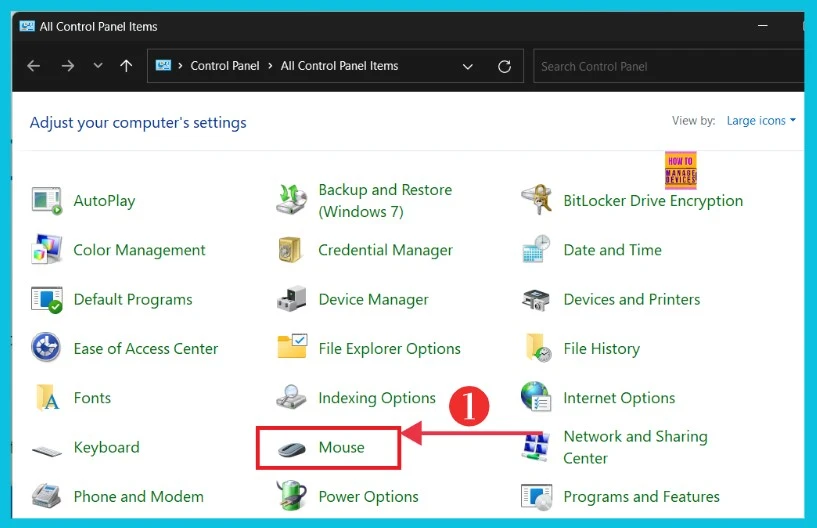The image size is (817, 528).
Task: Expand chevron before All Control Panel Items
Action: 270,66
